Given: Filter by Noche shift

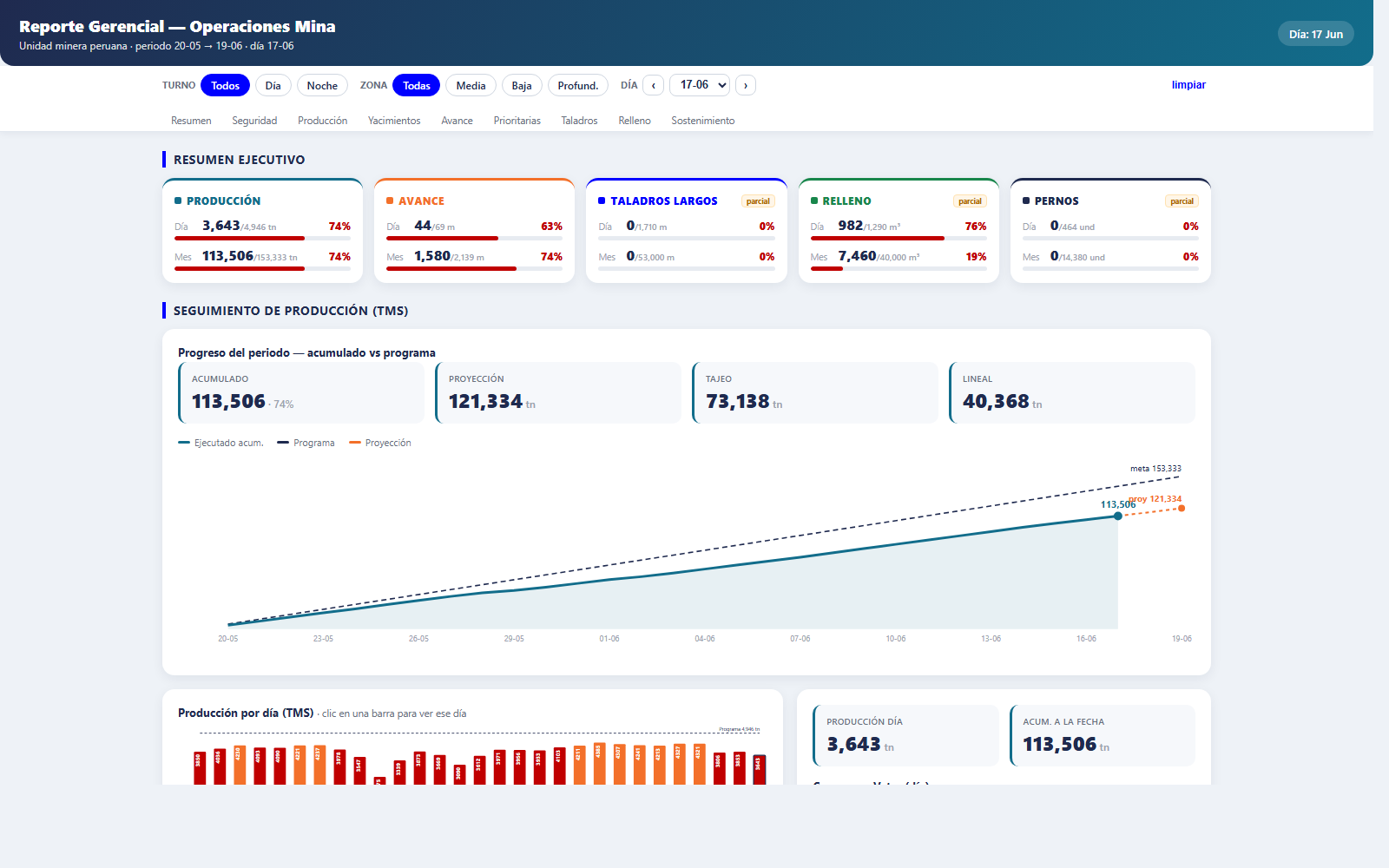Looking at the screenshot, I should 322,85.
